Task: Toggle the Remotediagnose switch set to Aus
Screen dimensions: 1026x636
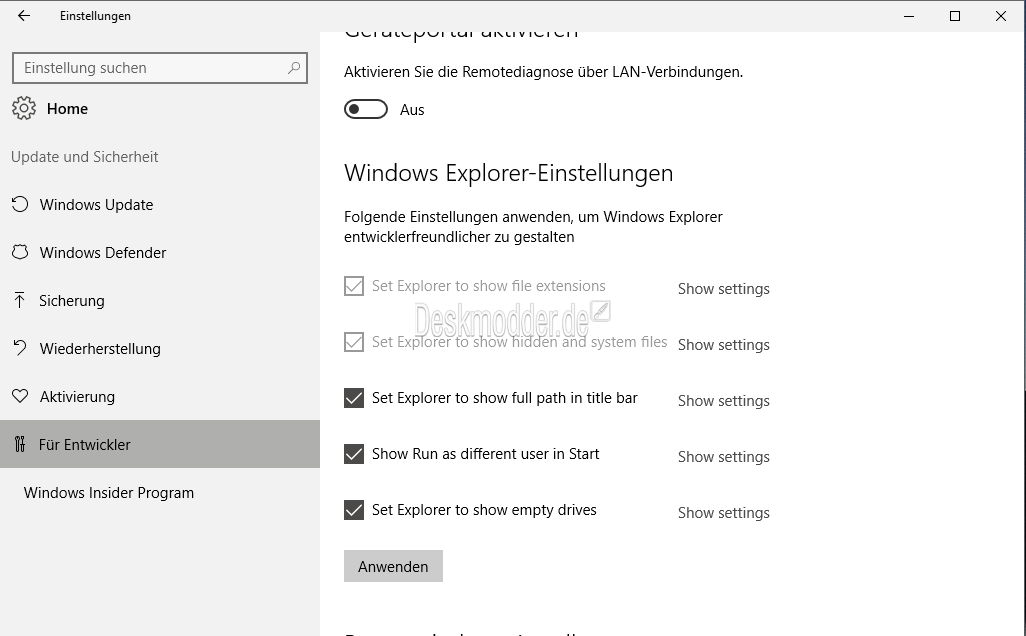Action: coord(366,109)
